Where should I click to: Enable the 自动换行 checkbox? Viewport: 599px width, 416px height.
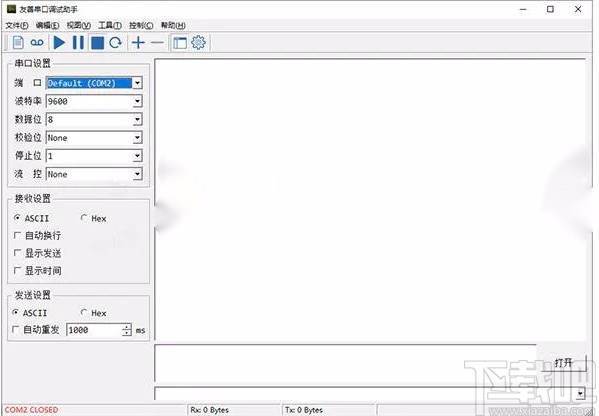pyautogui.click(x=17, y=235)
